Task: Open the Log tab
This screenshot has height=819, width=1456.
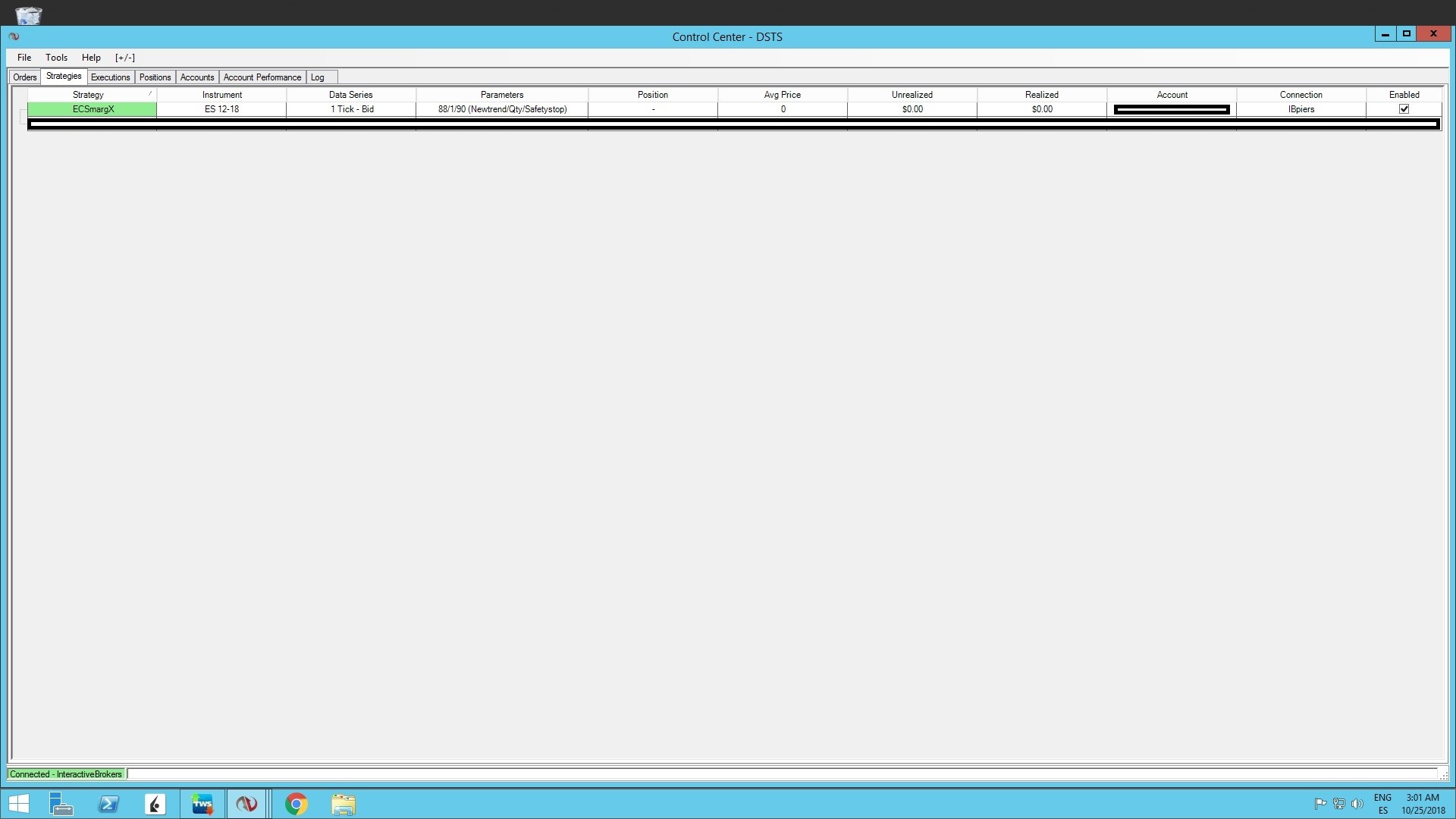Action: point(317,77)
